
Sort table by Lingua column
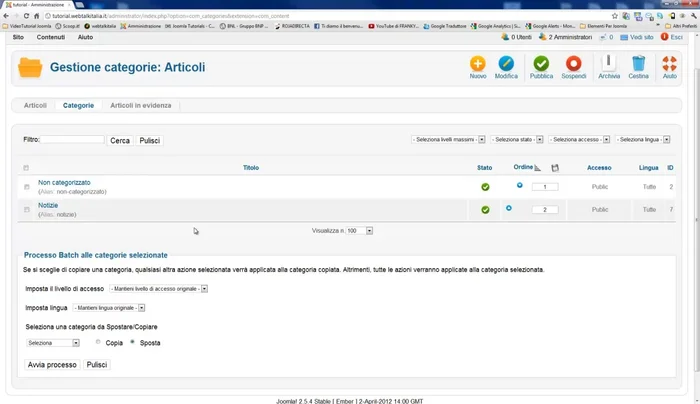pos(648,168)
